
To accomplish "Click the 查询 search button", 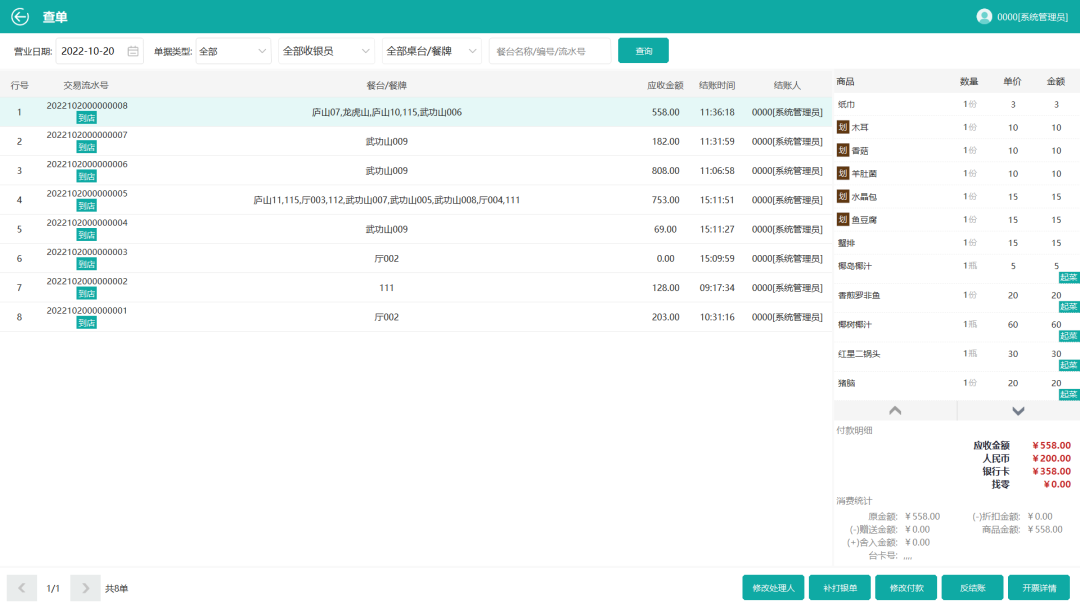I will coord(643,51).
